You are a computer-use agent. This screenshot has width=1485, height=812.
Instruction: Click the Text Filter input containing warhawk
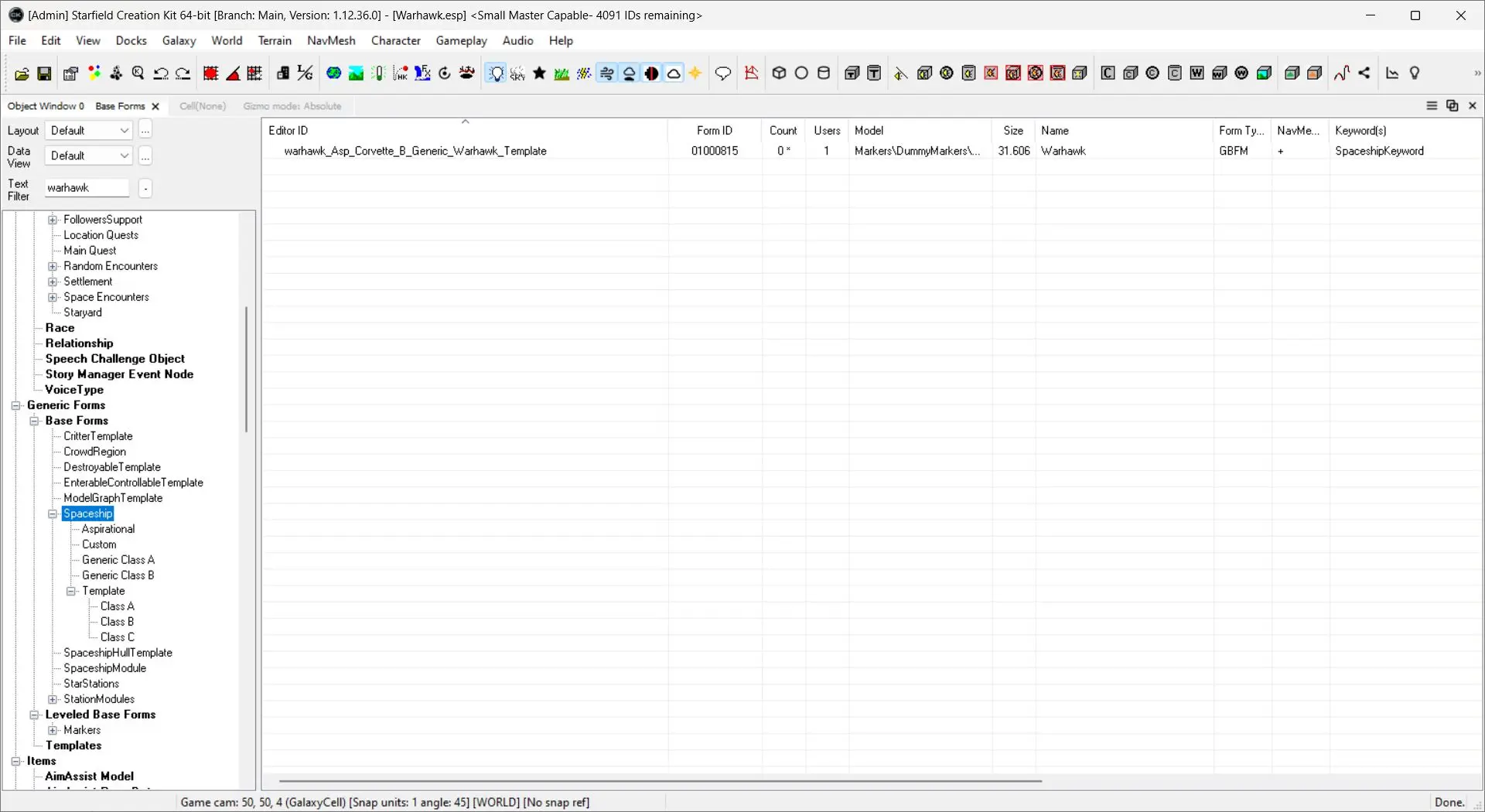[87, 189]
